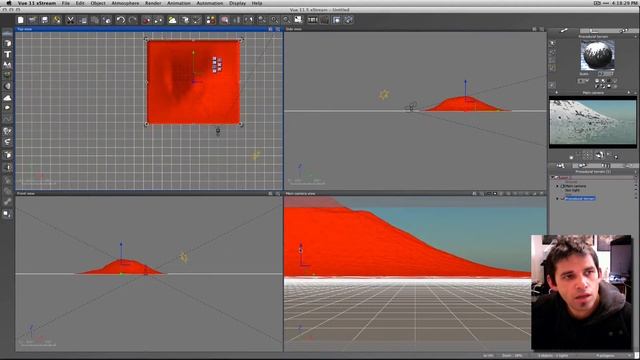Click the maximize icon in the Top view header
640x360 pixels.
point(278,29)
